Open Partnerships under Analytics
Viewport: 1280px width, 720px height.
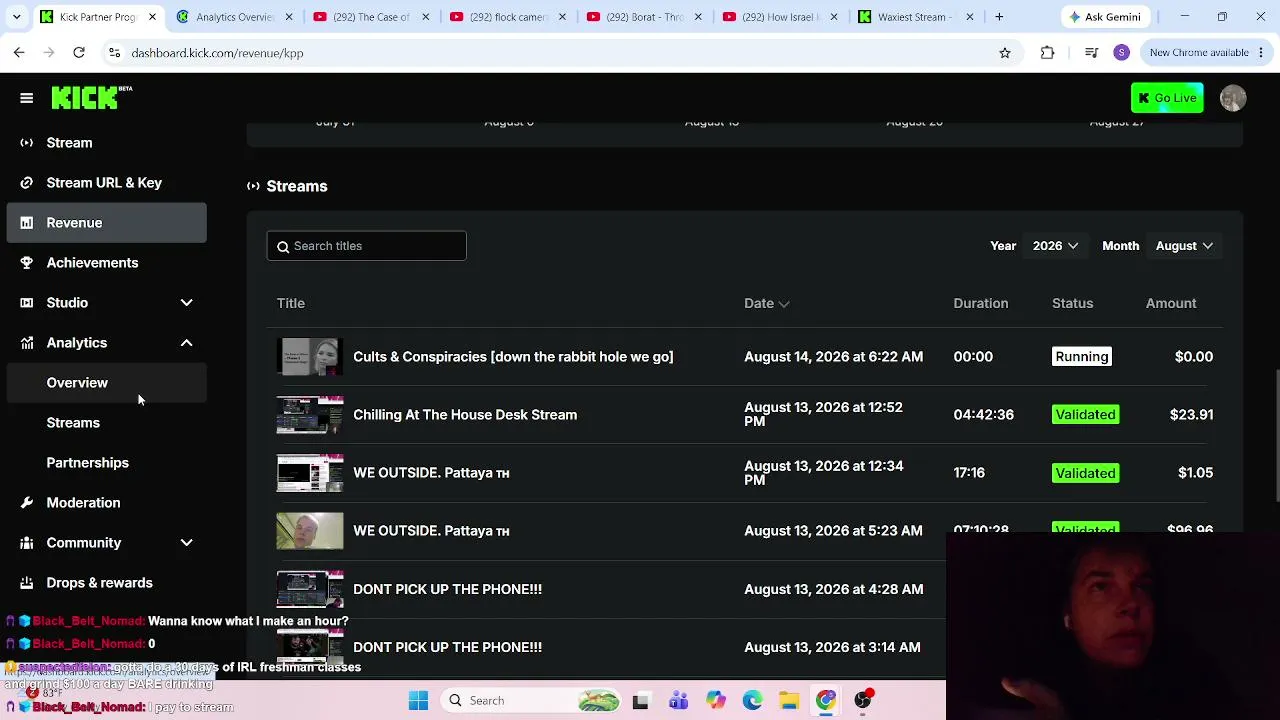tap(87, 463)
